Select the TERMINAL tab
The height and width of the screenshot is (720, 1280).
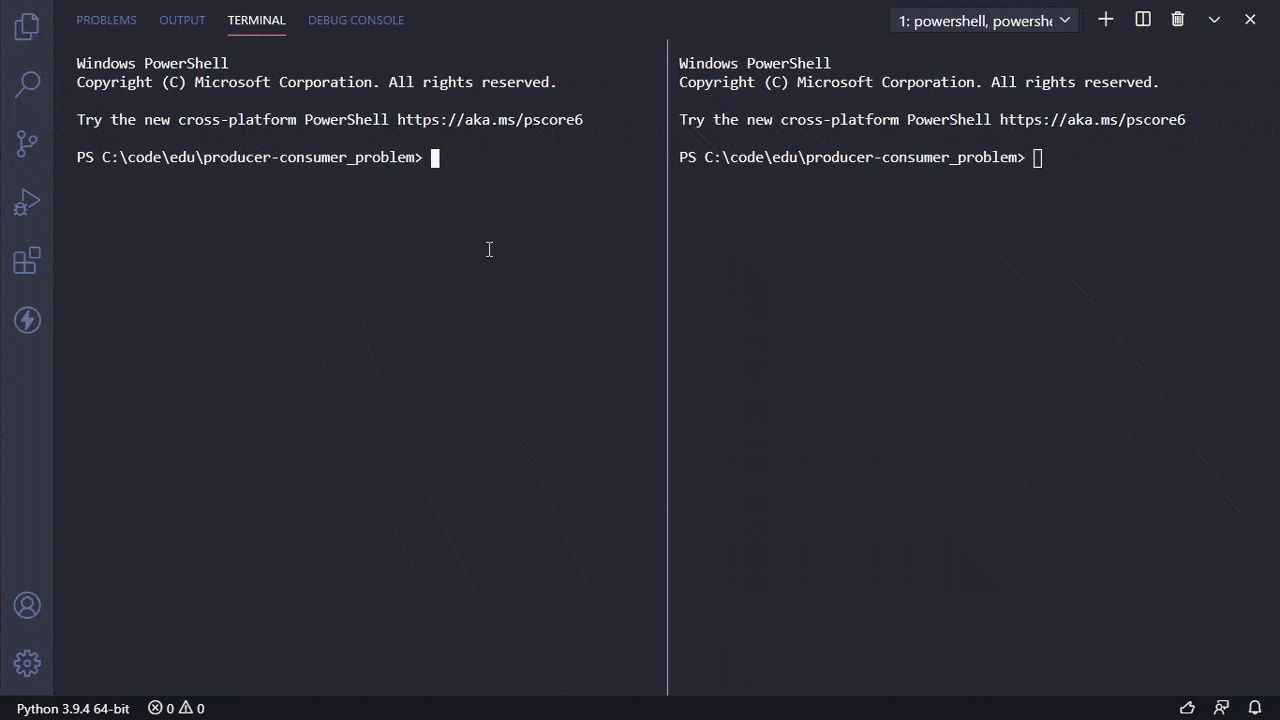pyautogui.click(x=256, y=20)
